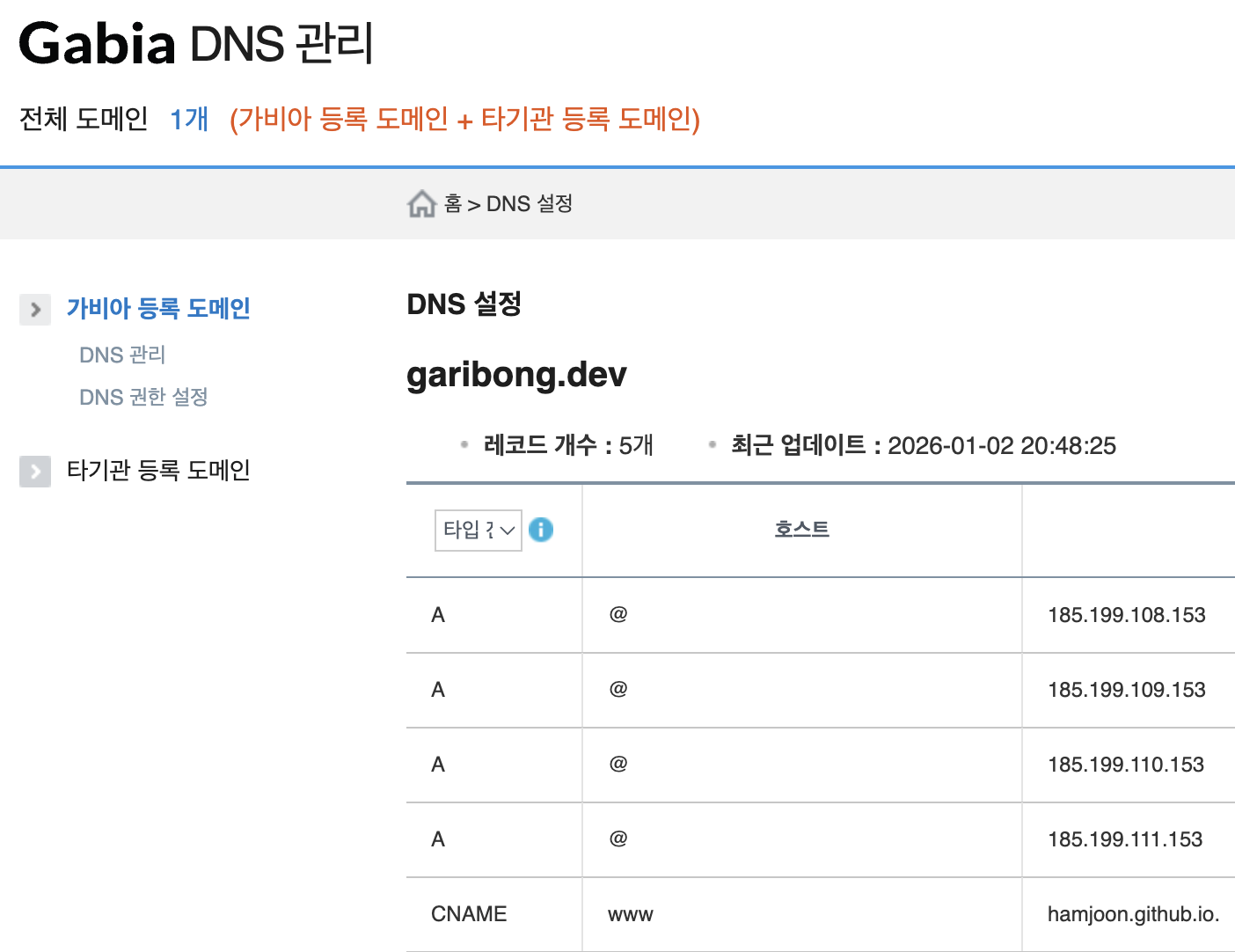
Task: Click the @ host for 185.199.109.153
Action: [618, 689]
